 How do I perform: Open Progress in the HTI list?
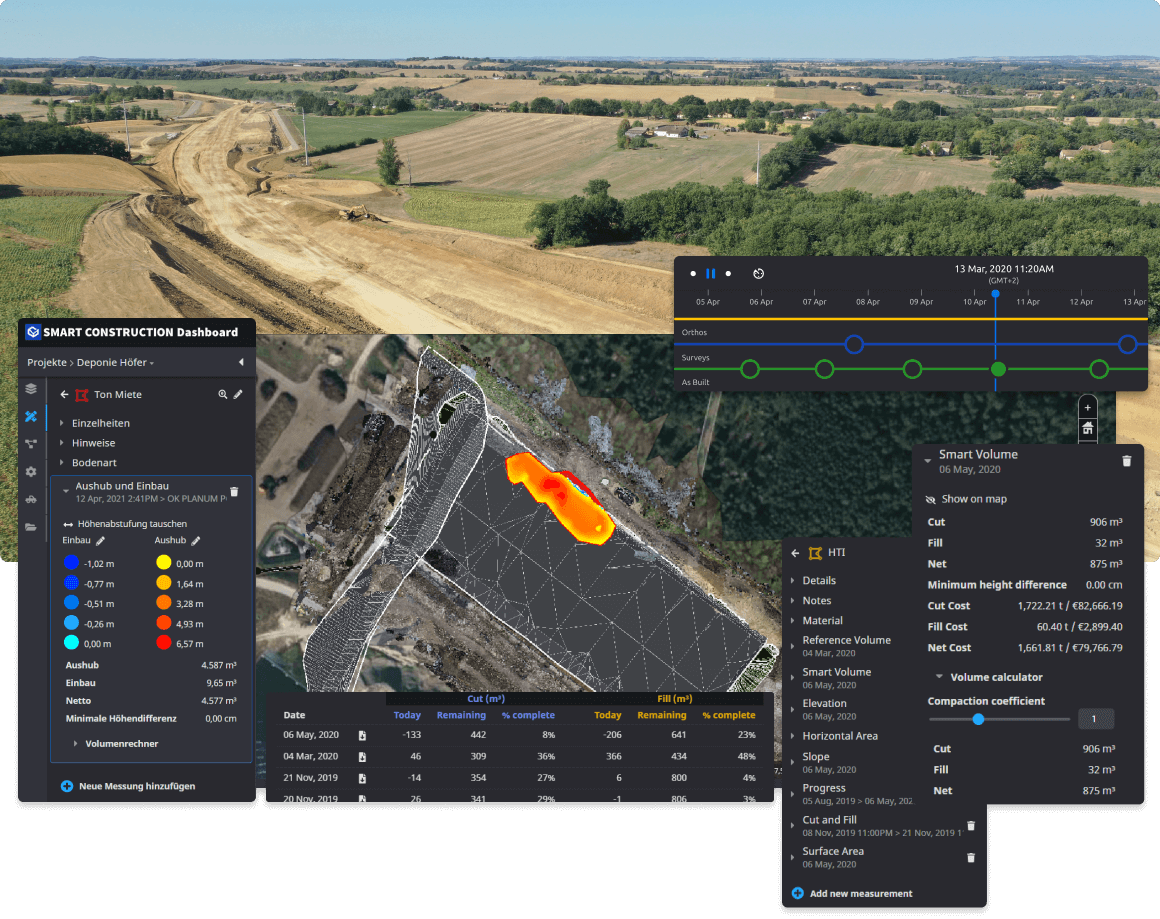[857, 794]
